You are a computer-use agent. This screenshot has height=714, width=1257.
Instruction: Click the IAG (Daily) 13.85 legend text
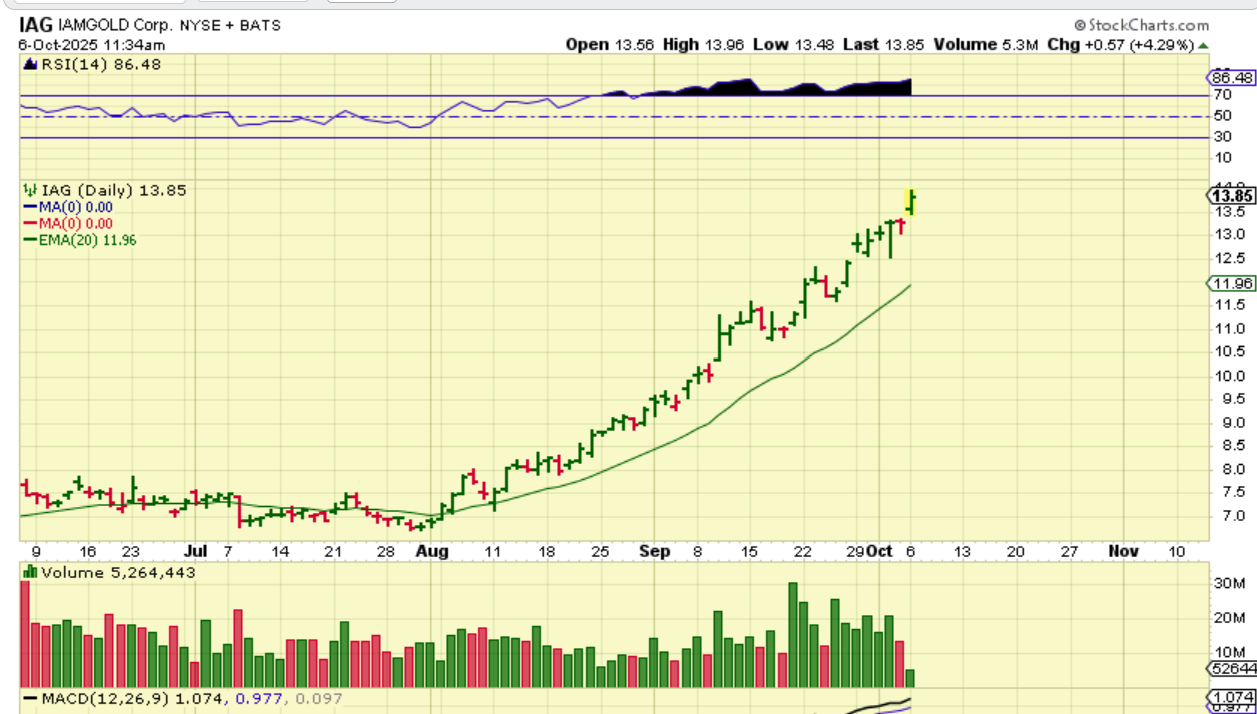113,190
